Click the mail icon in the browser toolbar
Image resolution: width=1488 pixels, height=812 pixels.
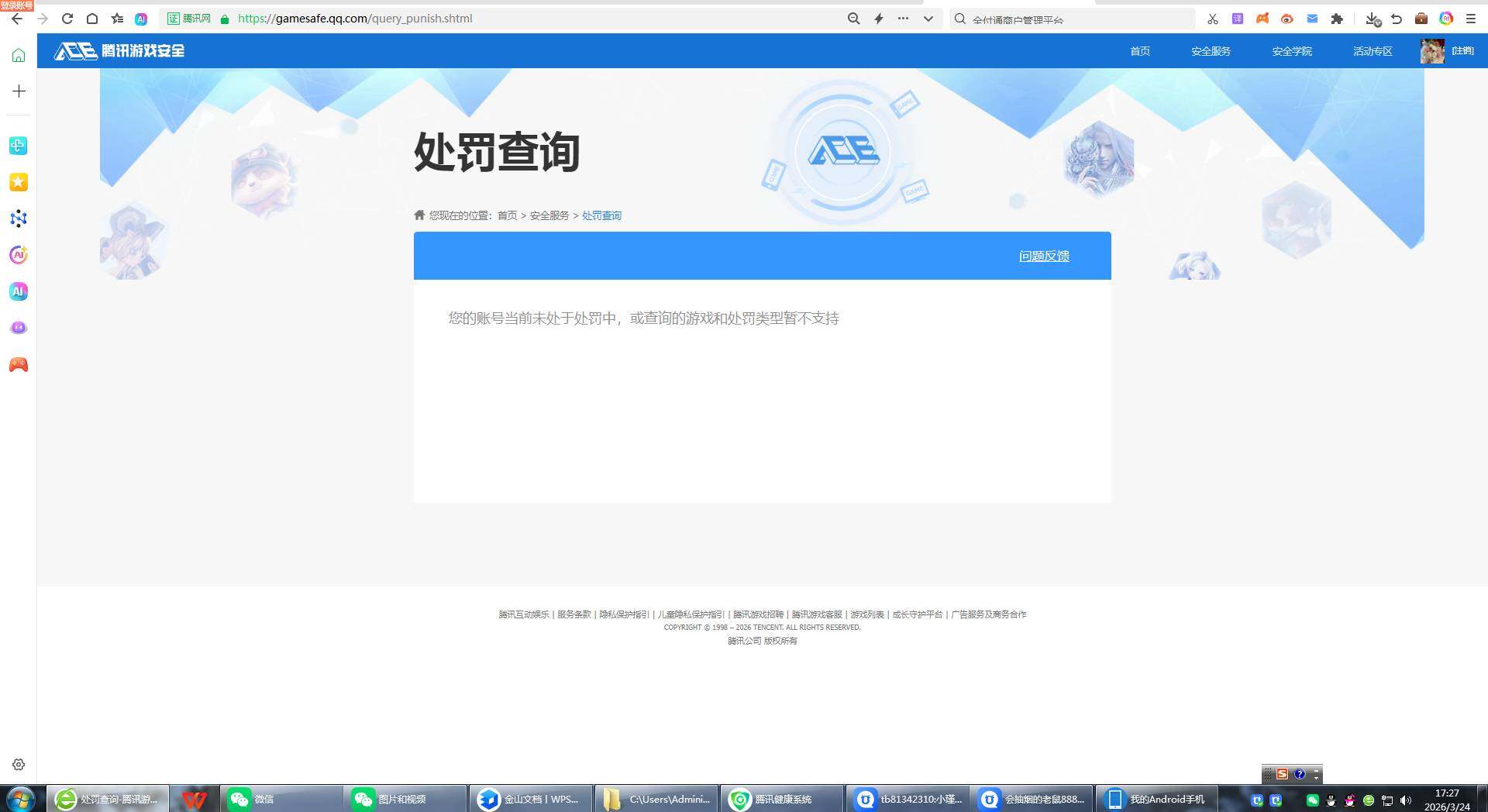1311,18
